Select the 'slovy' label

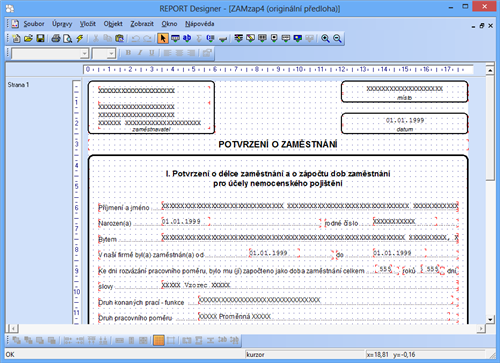(106, 287)
